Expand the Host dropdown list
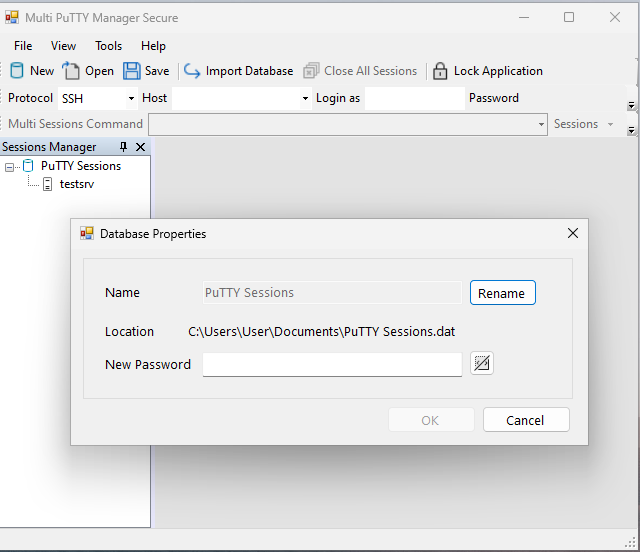 [x=305, y=99]
